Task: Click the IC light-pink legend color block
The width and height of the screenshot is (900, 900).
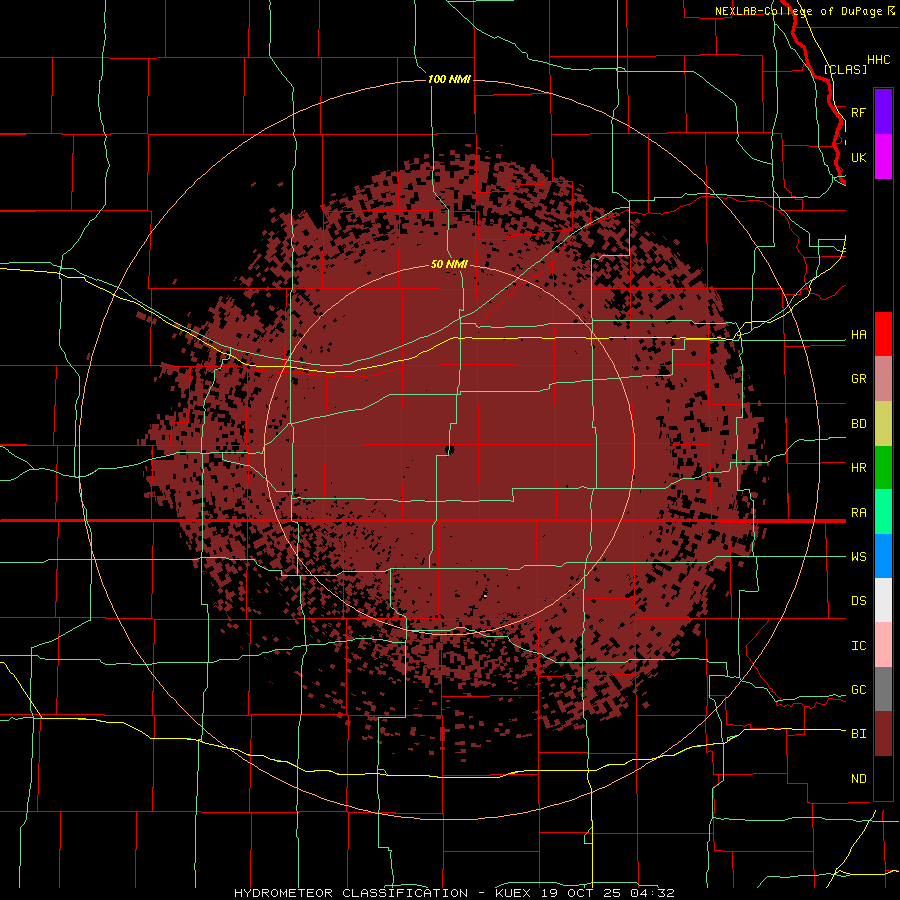Action: coord(883,645)
